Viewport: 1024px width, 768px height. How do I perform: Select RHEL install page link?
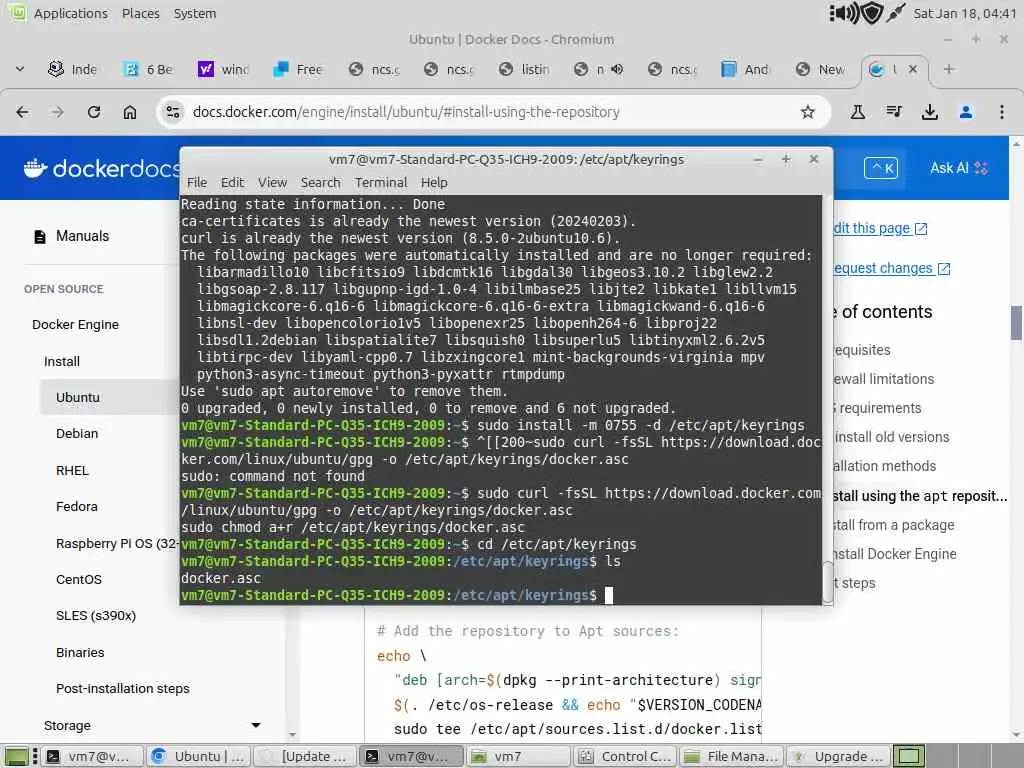(x=72, y=471)
